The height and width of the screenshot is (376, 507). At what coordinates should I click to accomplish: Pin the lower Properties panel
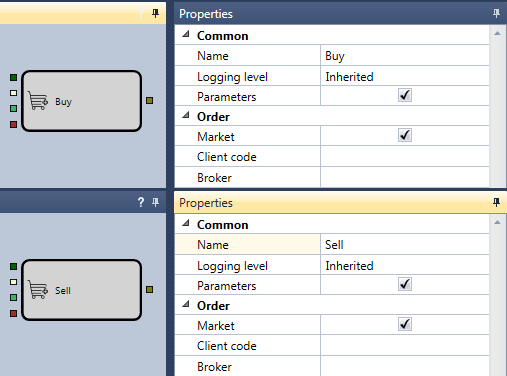[496, 202]
